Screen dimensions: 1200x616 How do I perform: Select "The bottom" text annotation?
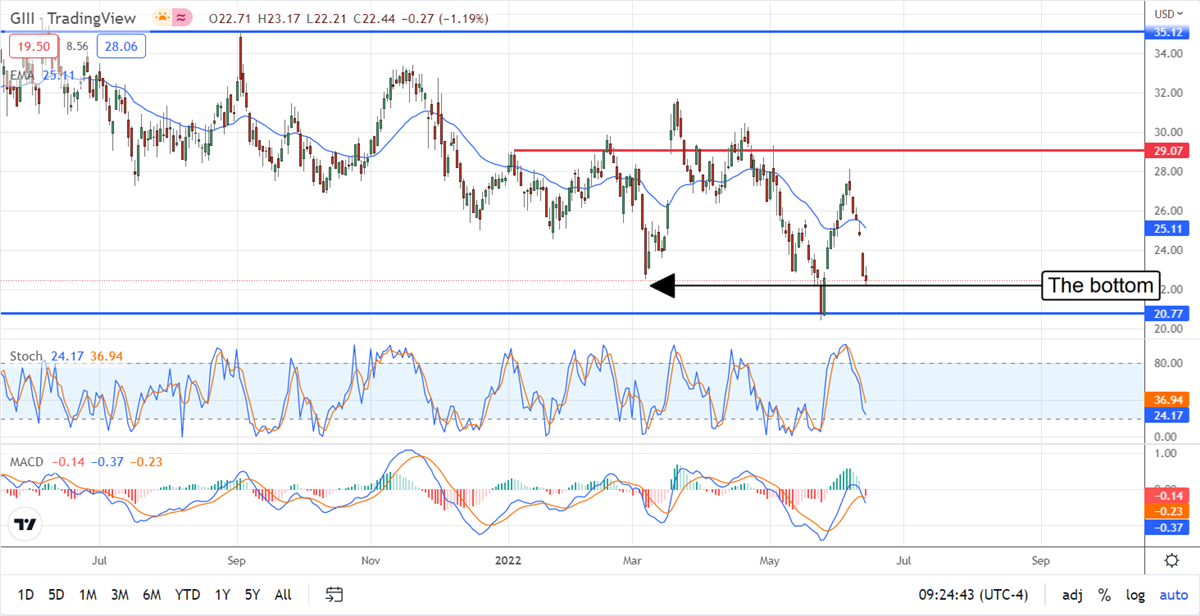[1101, 286]
